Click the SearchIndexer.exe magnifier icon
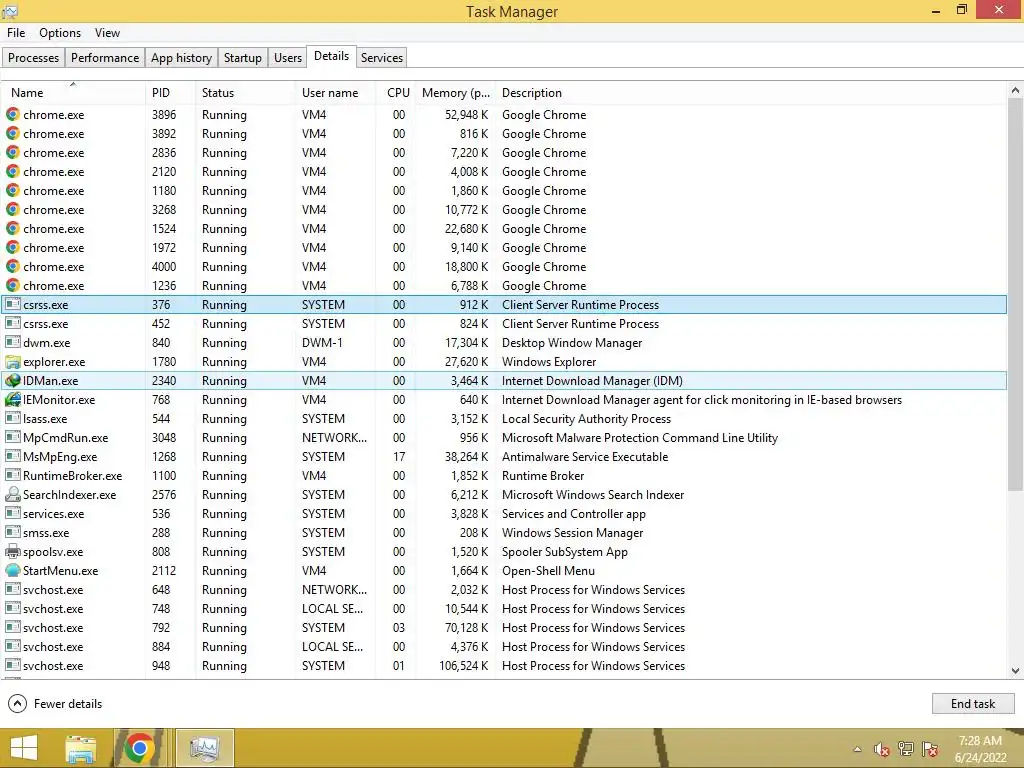Screen dimensions: 1024x768 (x=12, y=494)
